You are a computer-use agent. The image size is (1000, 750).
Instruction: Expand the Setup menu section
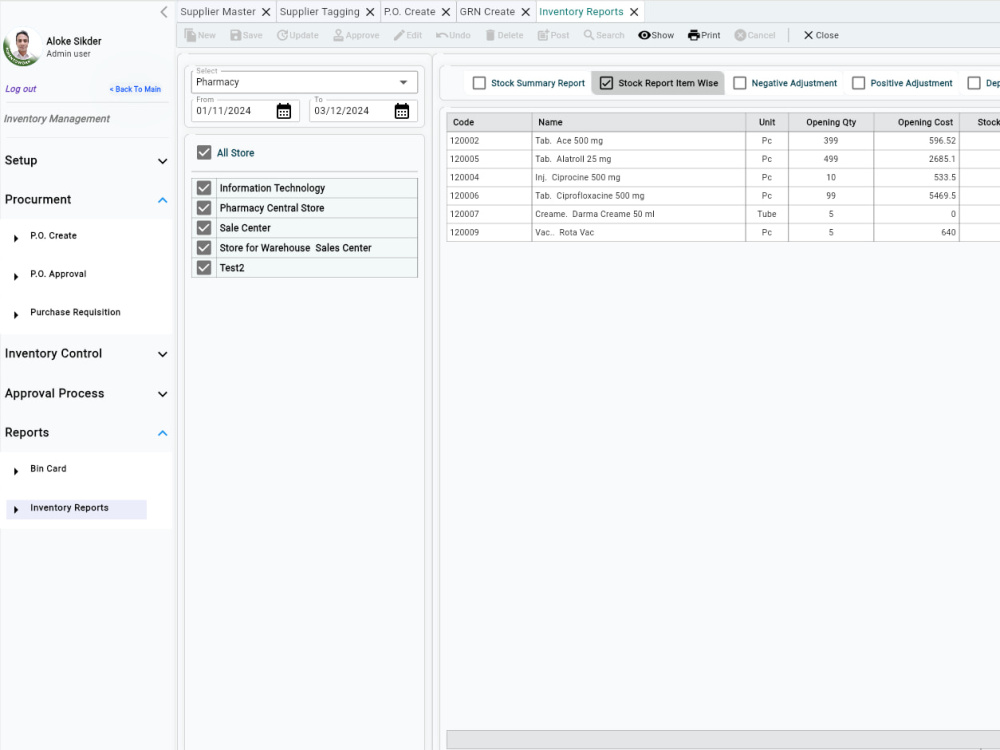point(86,161)
